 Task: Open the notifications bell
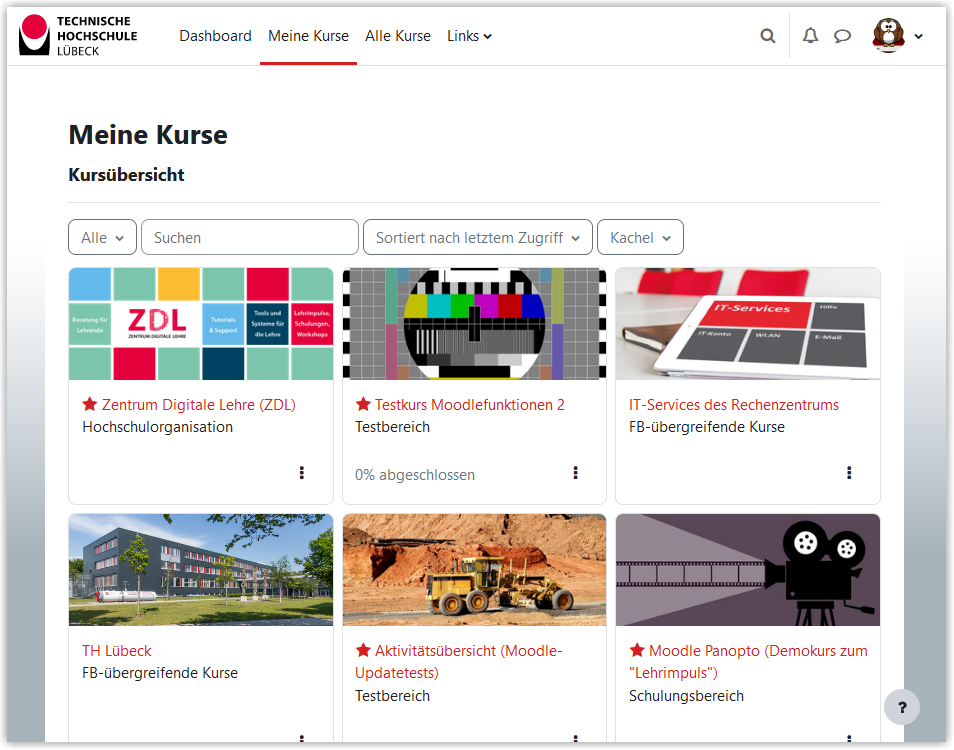pos(810,36)
